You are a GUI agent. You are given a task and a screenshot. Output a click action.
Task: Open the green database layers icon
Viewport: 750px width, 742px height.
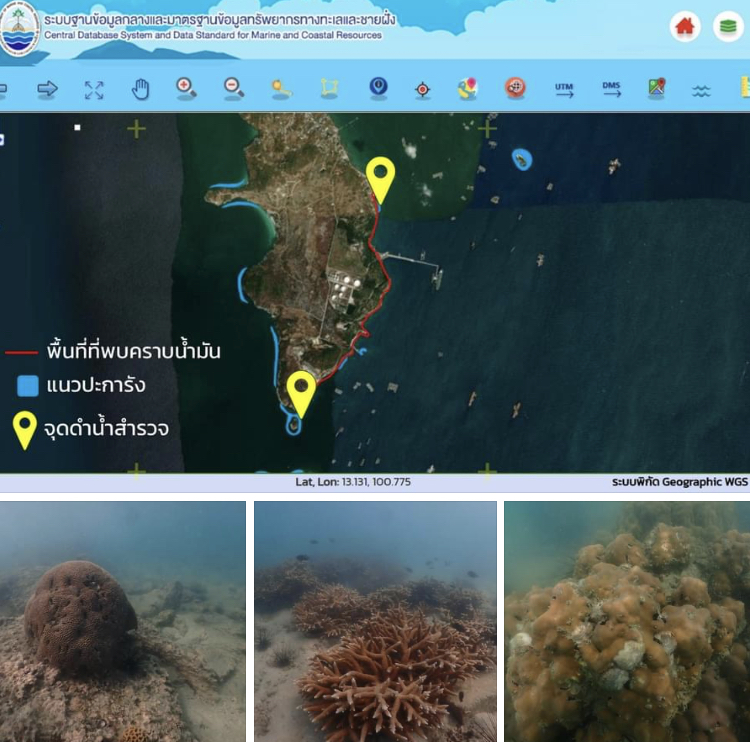click(x=728, y=26)
